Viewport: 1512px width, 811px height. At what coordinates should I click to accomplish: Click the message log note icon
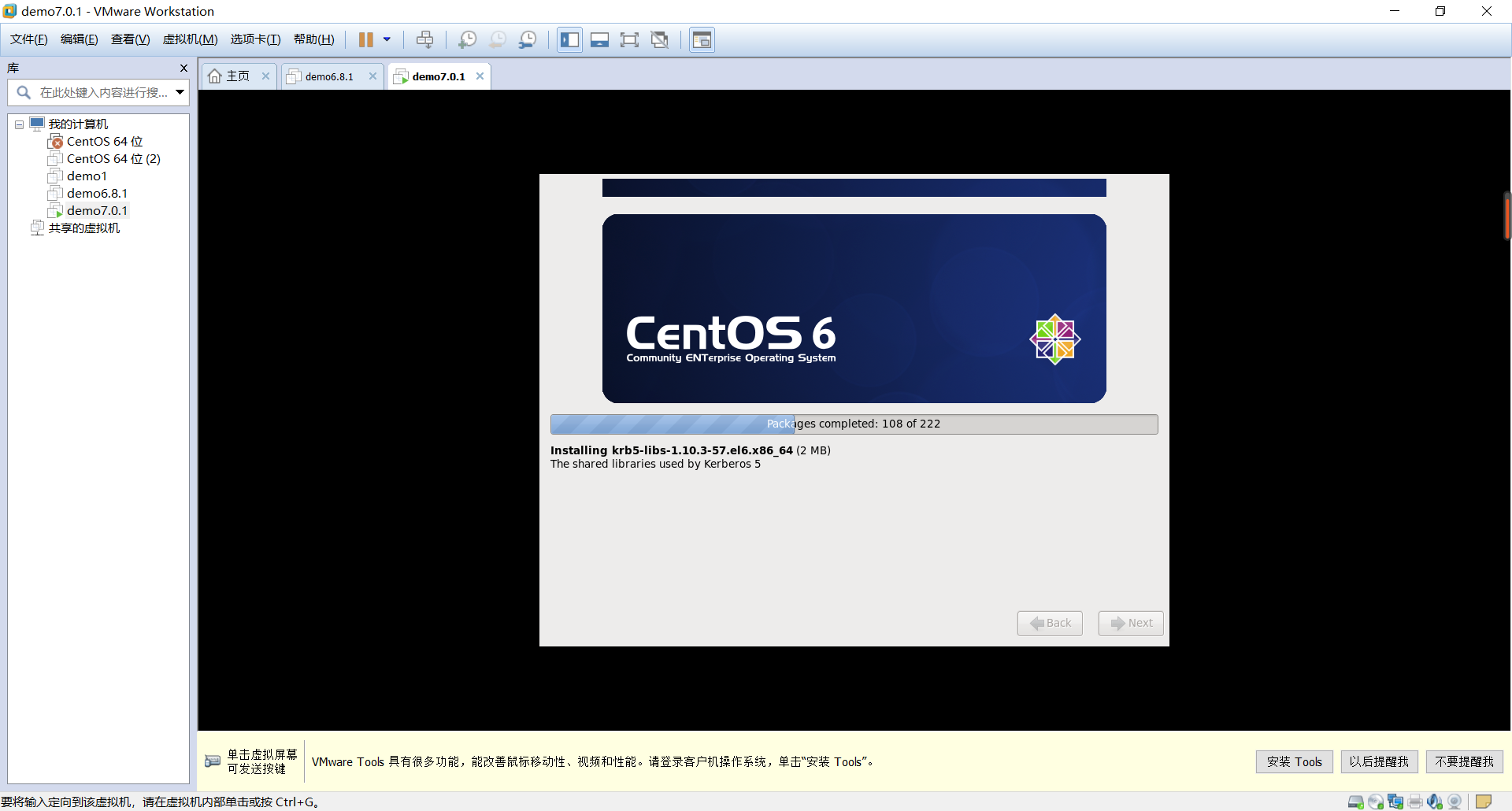tap(1484, 802)
